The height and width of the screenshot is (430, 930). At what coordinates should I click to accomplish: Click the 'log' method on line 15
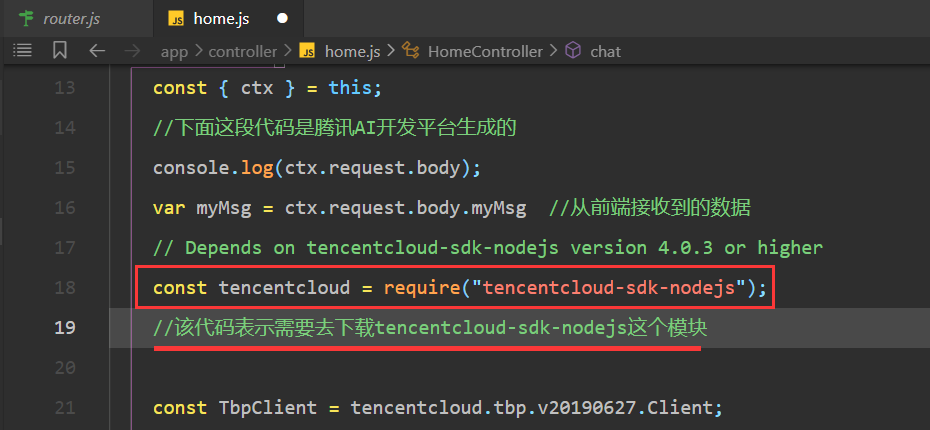(x=257, y=168)
